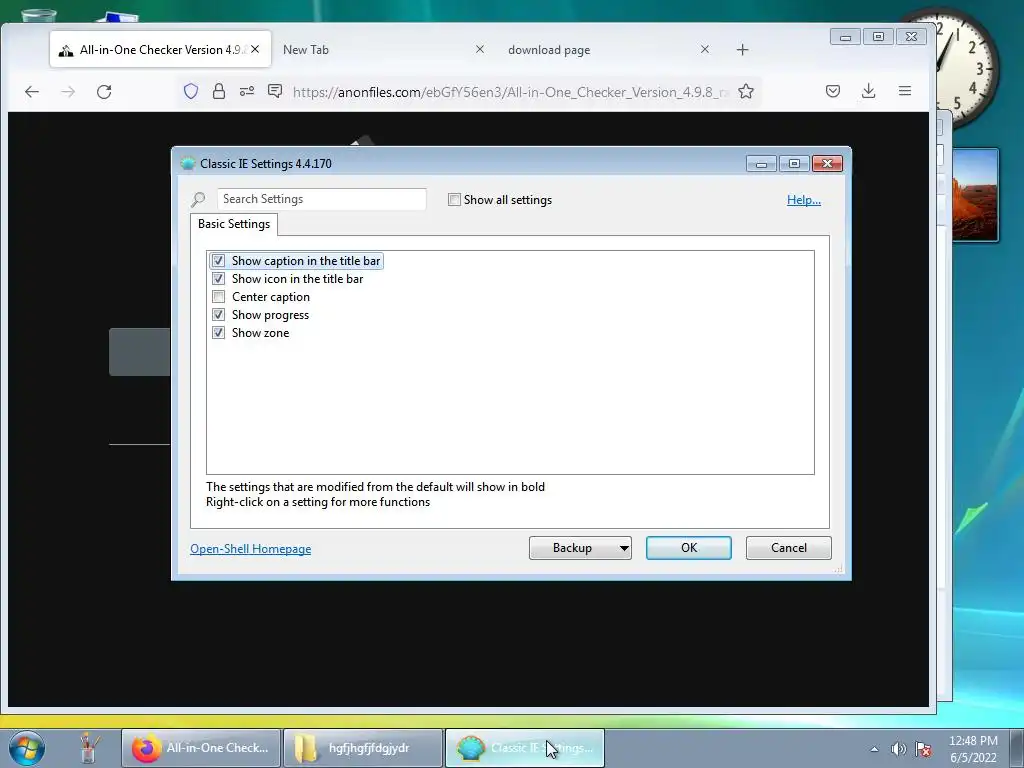The width and height of the screenshot is (1024, 768).
Task: Open Classic IE Settings taskbar button
Action: [x=525, y=748]
